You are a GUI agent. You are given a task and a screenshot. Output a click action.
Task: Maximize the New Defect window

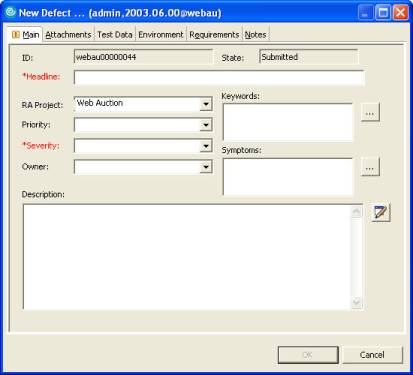coord(383,13)
